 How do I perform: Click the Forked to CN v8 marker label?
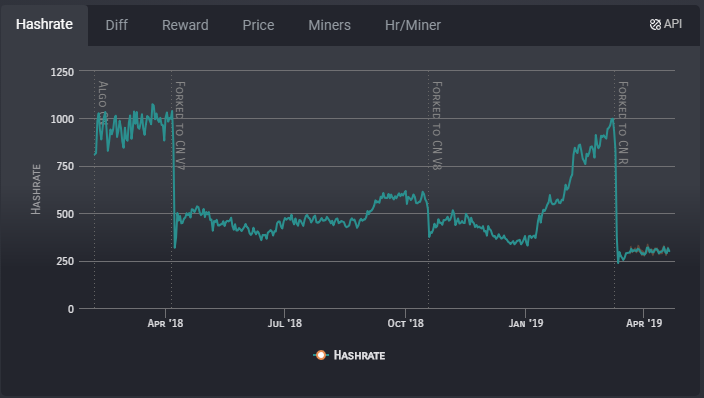pos(437,126)
